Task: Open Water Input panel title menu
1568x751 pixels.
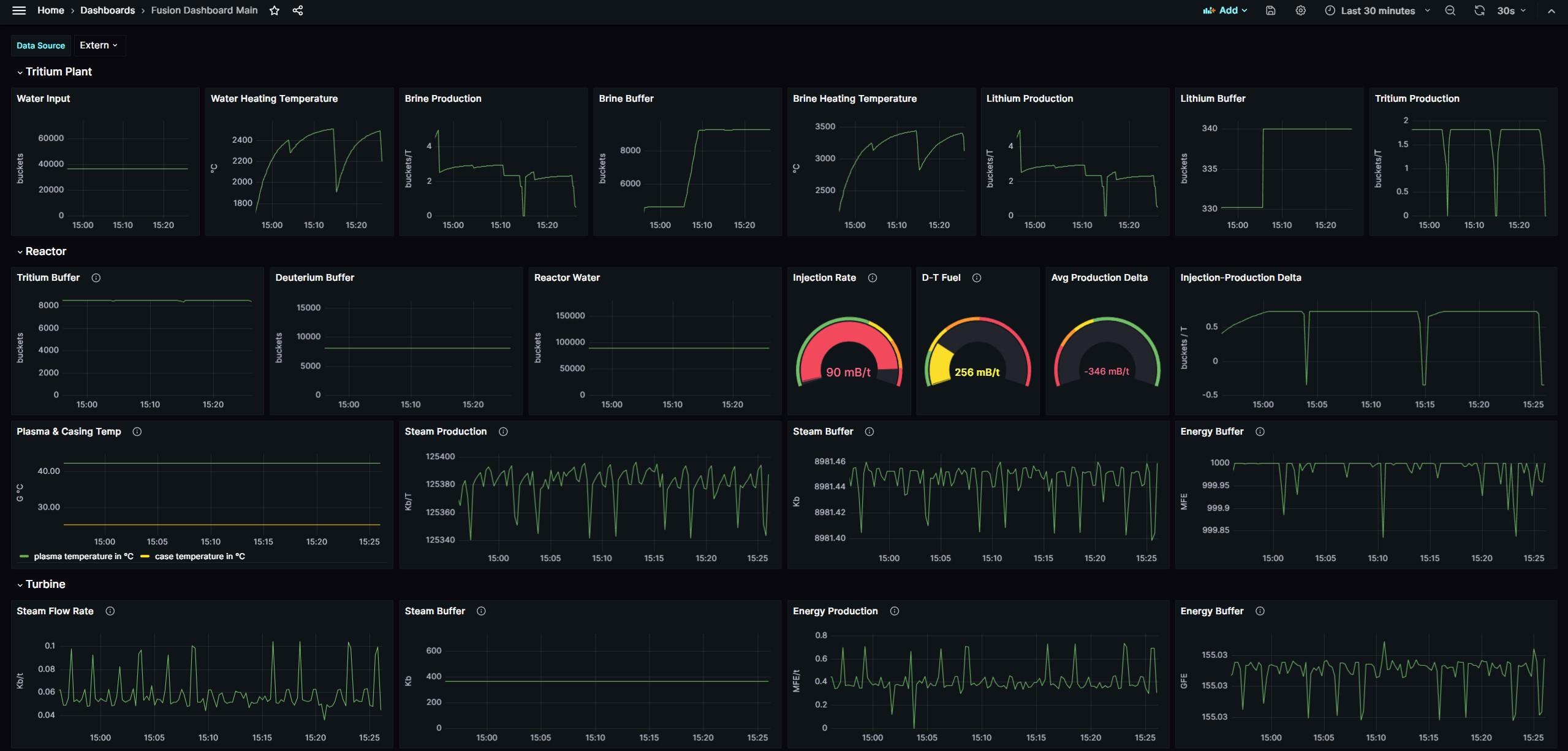Action: point(44,99)
